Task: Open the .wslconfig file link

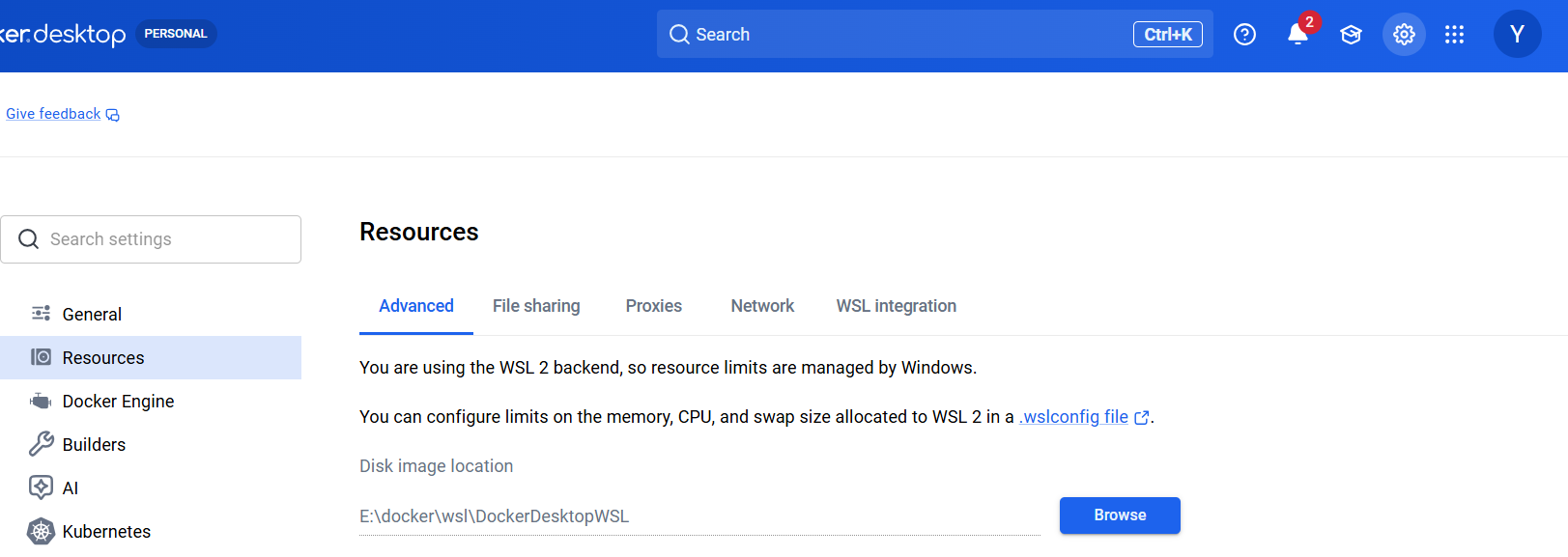Action: pyautogui.click(x=1084, y=417)
